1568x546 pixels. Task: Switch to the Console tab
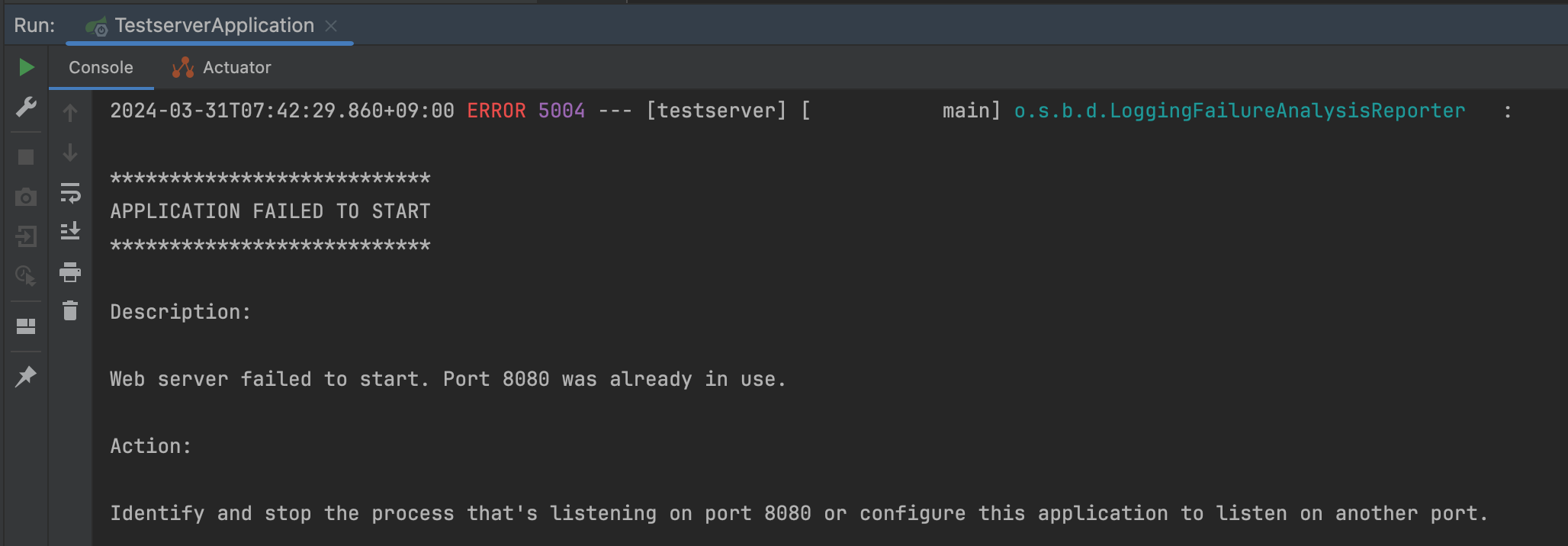[x=101, y=68]
